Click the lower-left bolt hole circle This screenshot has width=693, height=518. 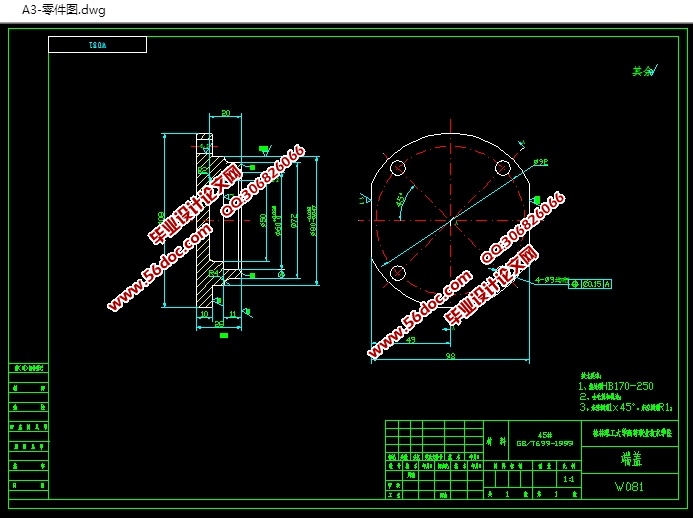[397, 272]
